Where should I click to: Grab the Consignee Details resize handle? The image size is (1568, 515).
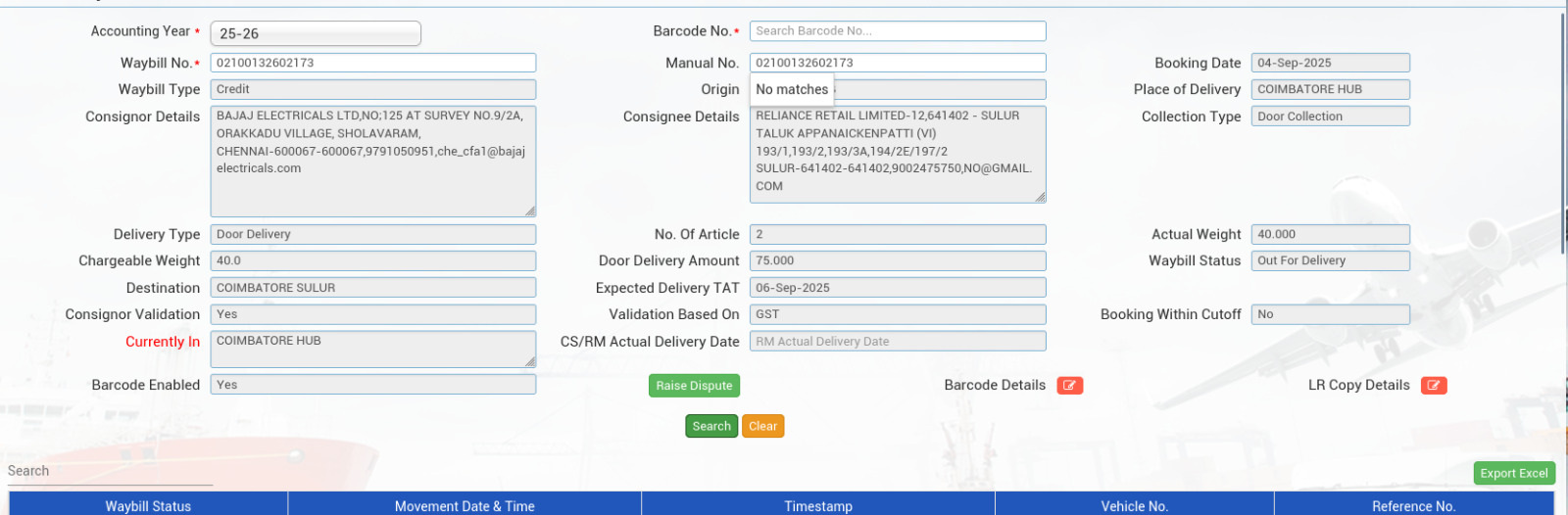point(1041,198)
